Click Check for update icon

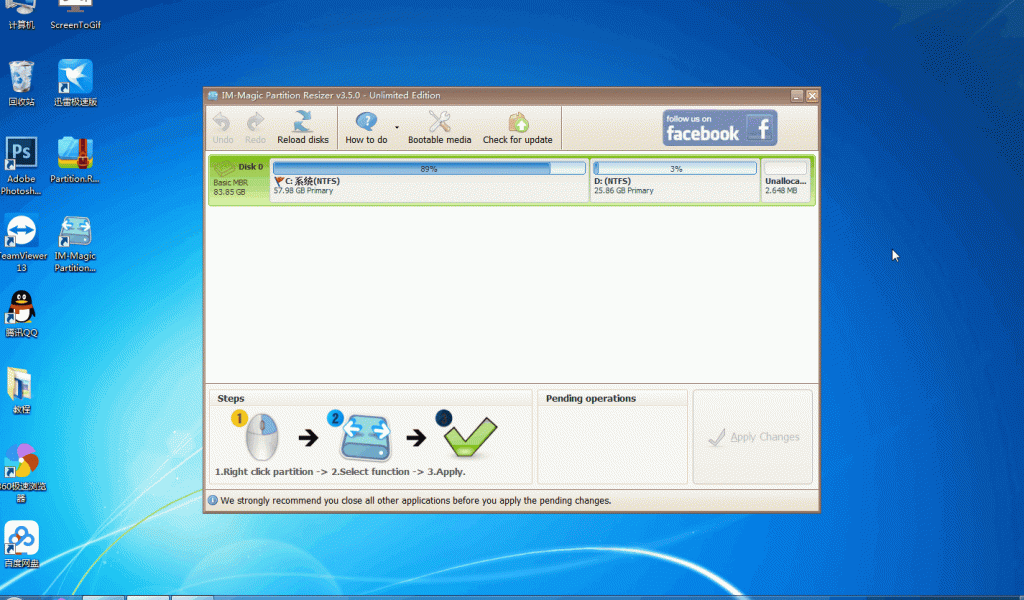click(517, 127)
